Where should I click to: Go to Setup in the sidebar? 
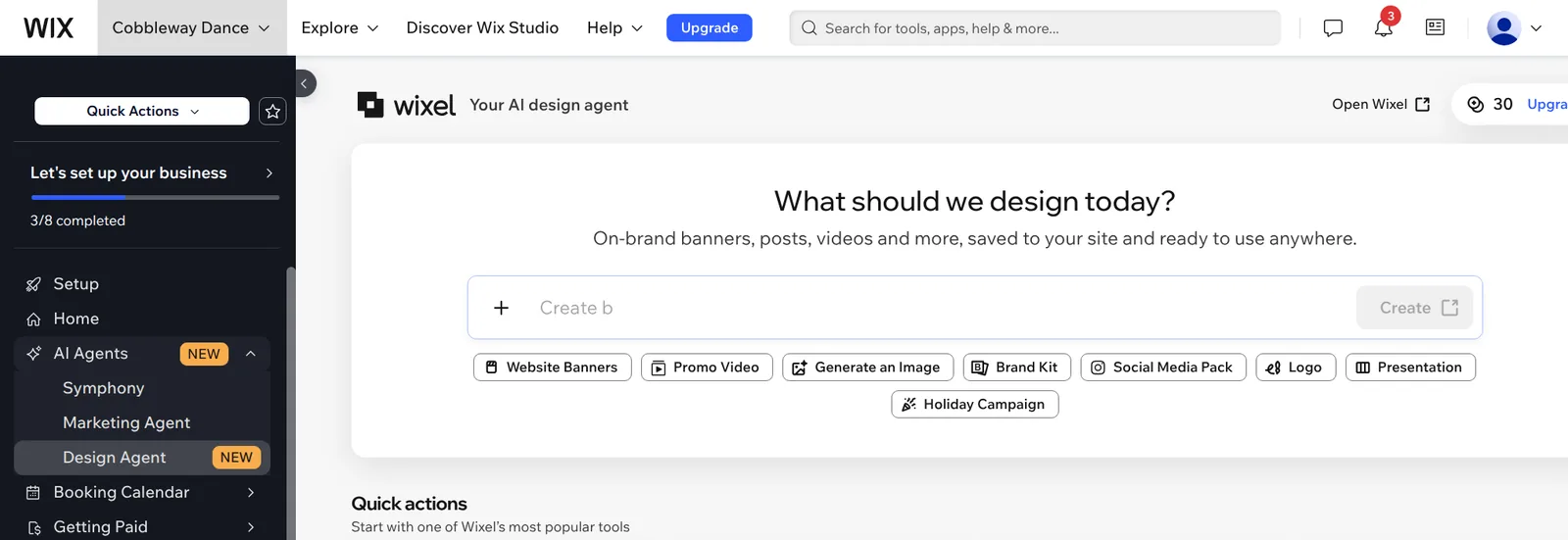75,284
